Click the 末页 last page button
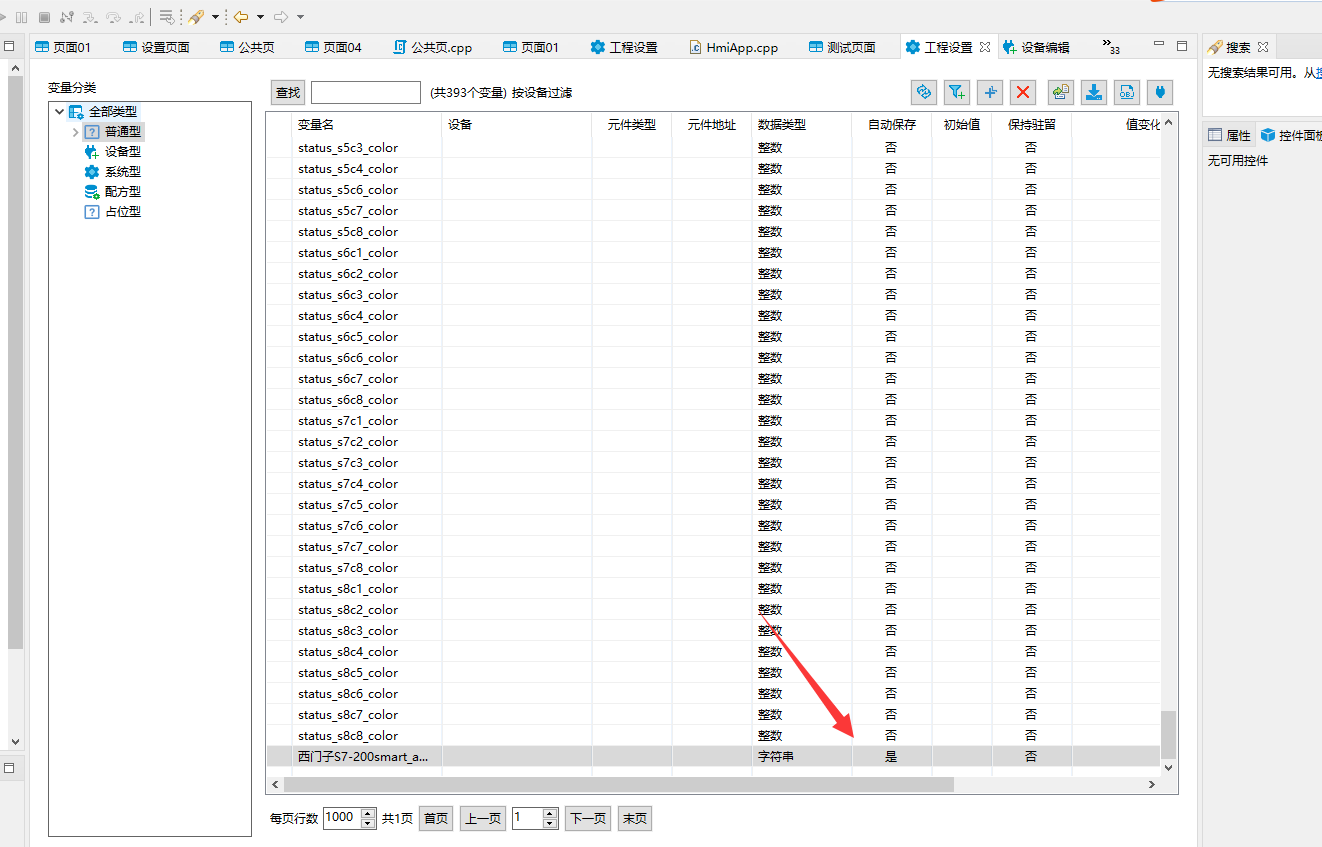The width and height of the screenshot is (1322, 847). coord(635,818)
